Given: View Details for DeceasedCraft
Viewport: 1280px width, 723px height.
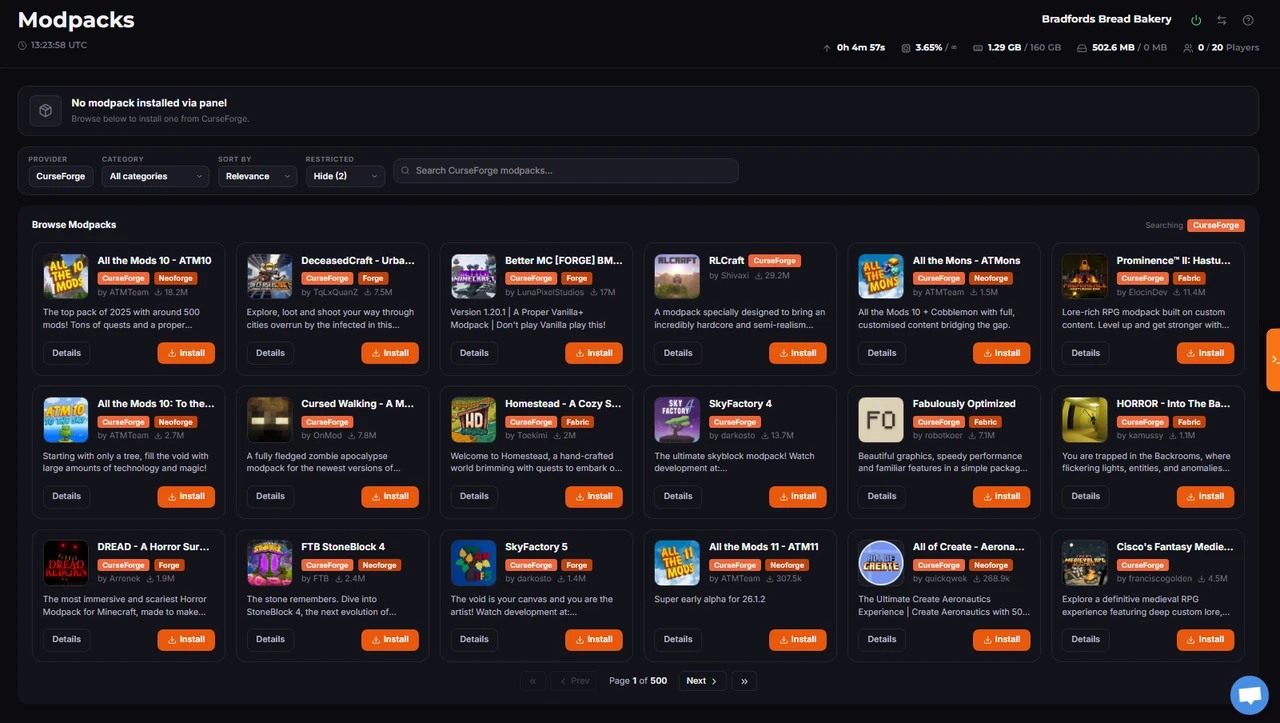Looking at the screenshot, I should (x=270, y=353).
